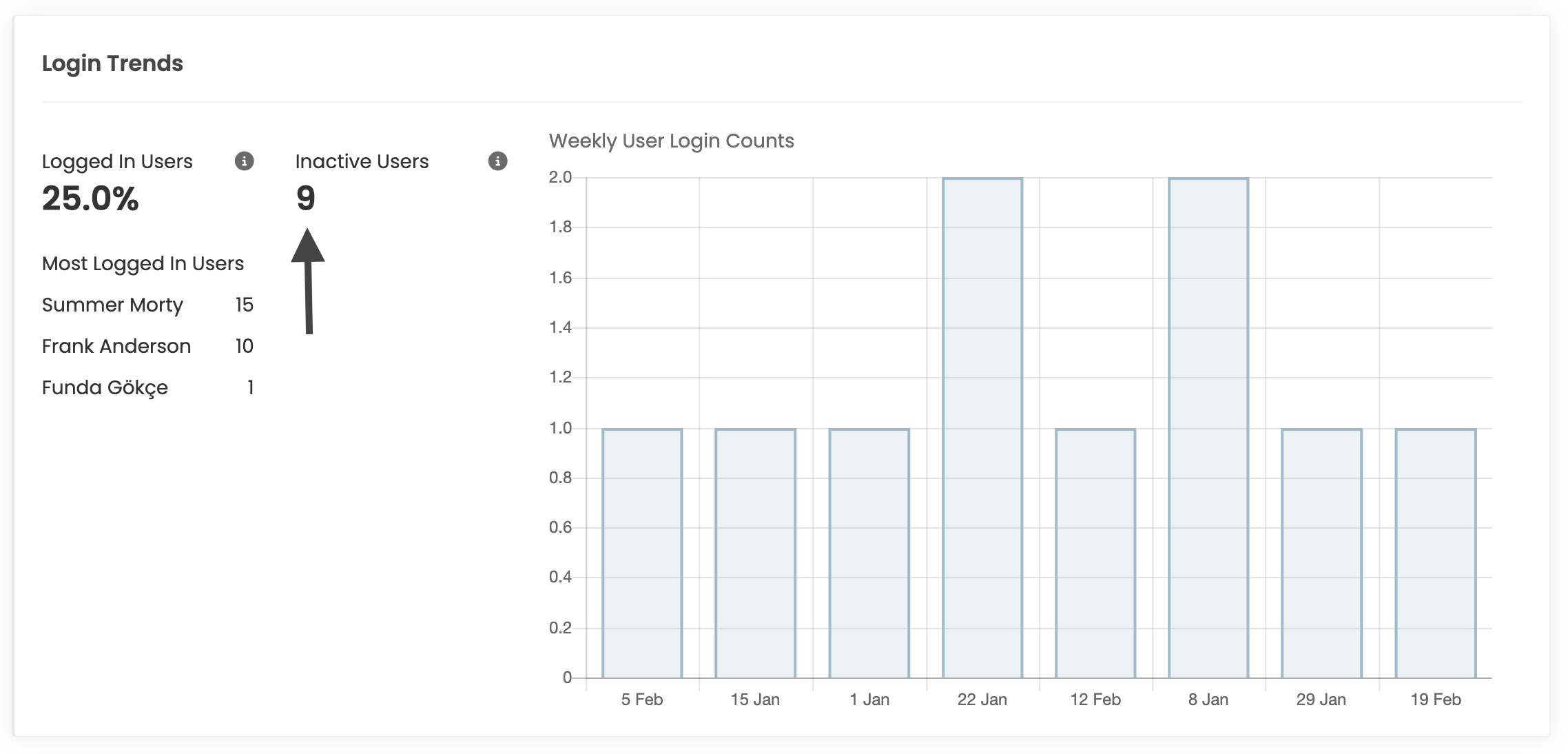Click the Most Logged In Users label

[x=143, y=263]
